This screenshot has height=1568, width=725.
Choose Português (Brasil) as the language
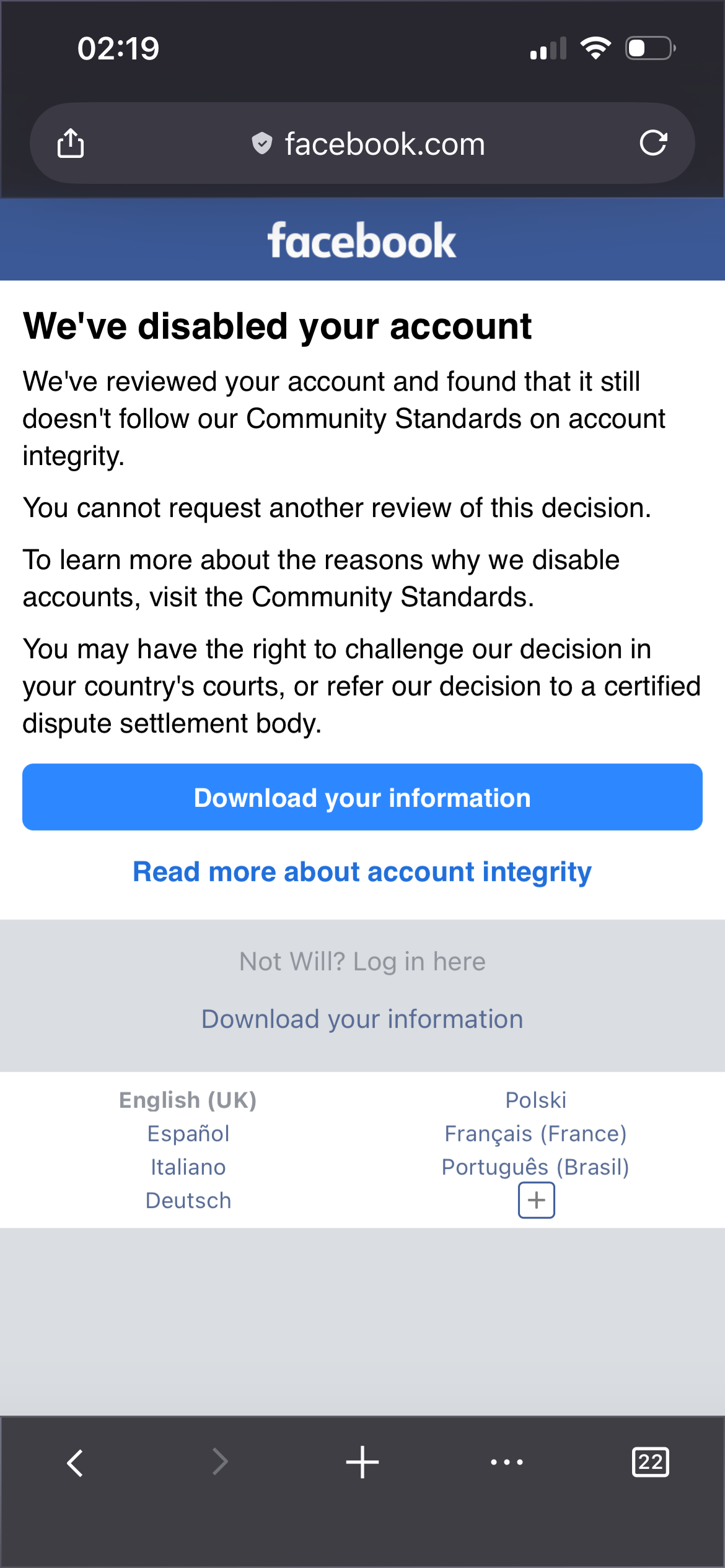point(535,1167)
